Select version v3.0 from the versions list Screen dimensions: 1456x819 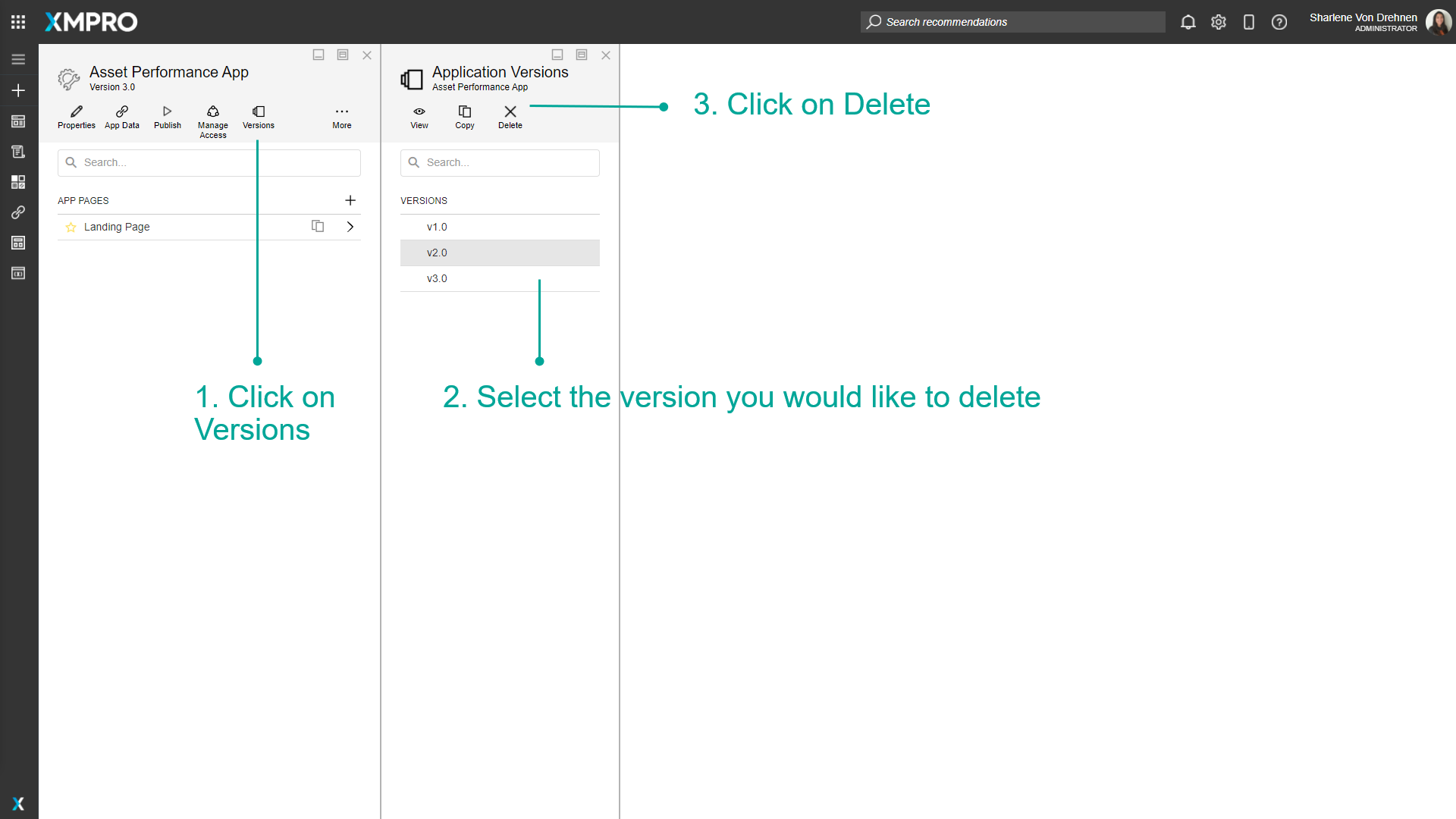point(437,278)
